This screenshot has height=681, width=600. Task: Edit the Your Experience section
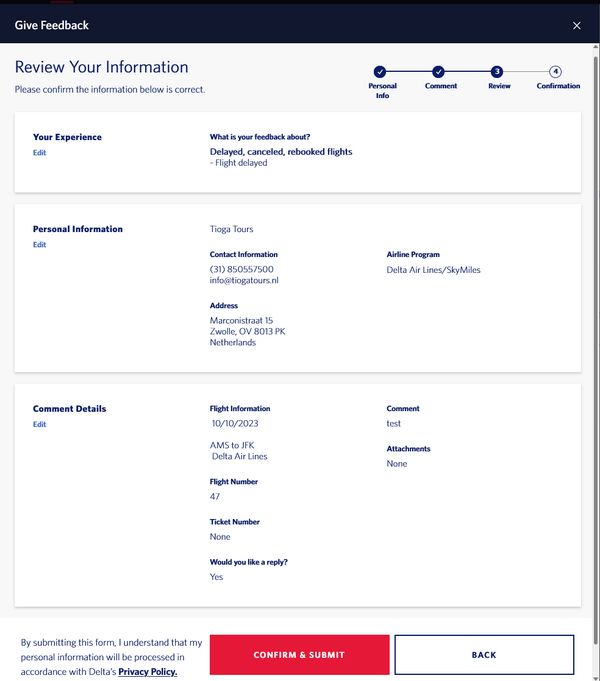pyautogui.click(x=39, y=153)
